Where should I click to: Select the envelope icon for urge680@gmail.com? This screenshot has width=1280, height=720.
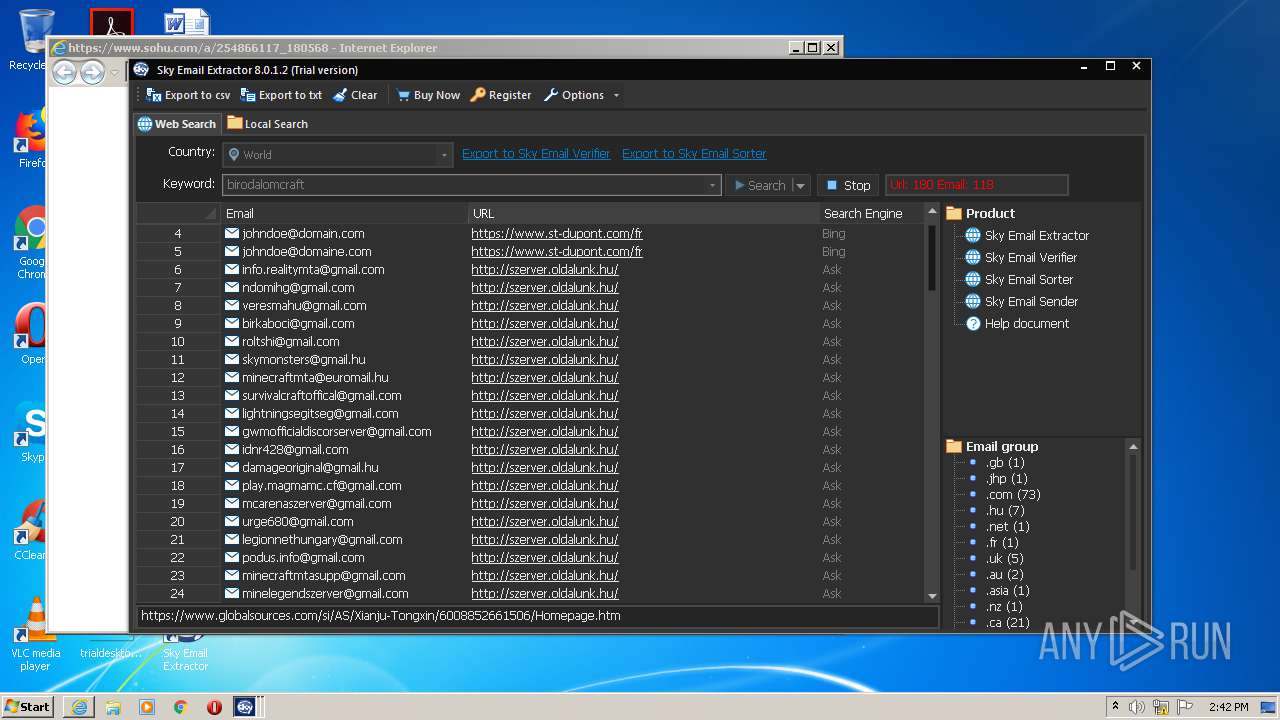232,521
